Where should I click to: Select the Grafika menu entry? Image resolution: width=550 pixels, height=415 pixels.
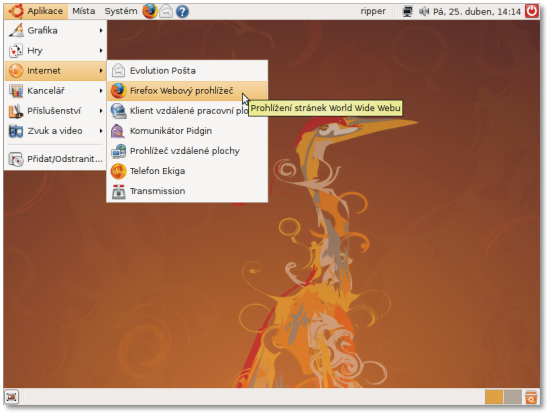(55, 31)
